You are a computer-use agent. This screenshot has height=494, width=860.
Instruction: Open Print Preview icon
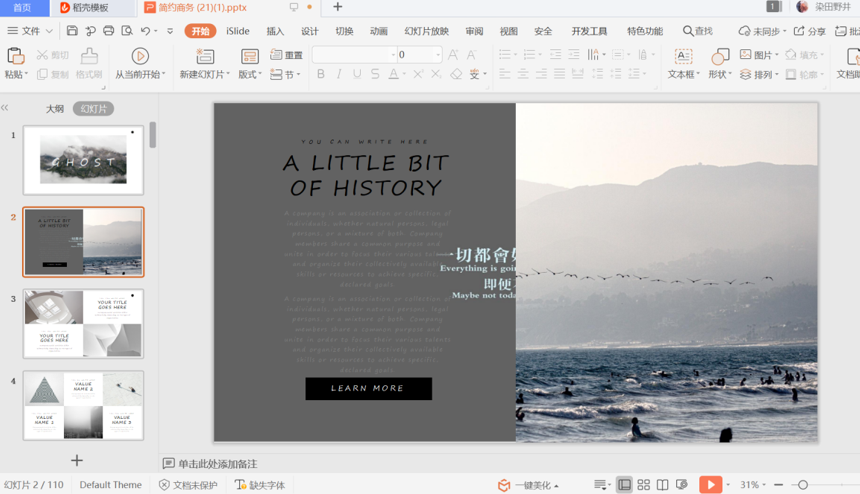tap(127, 31)
